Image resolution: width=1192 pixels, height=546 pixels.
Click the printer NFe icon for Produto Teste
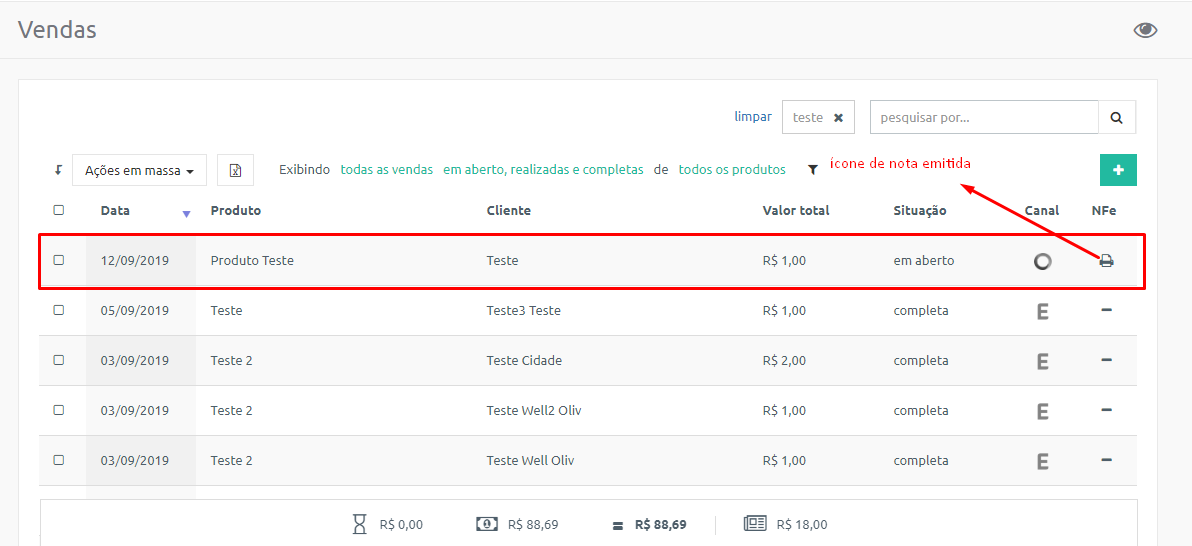coord(1107,261)
